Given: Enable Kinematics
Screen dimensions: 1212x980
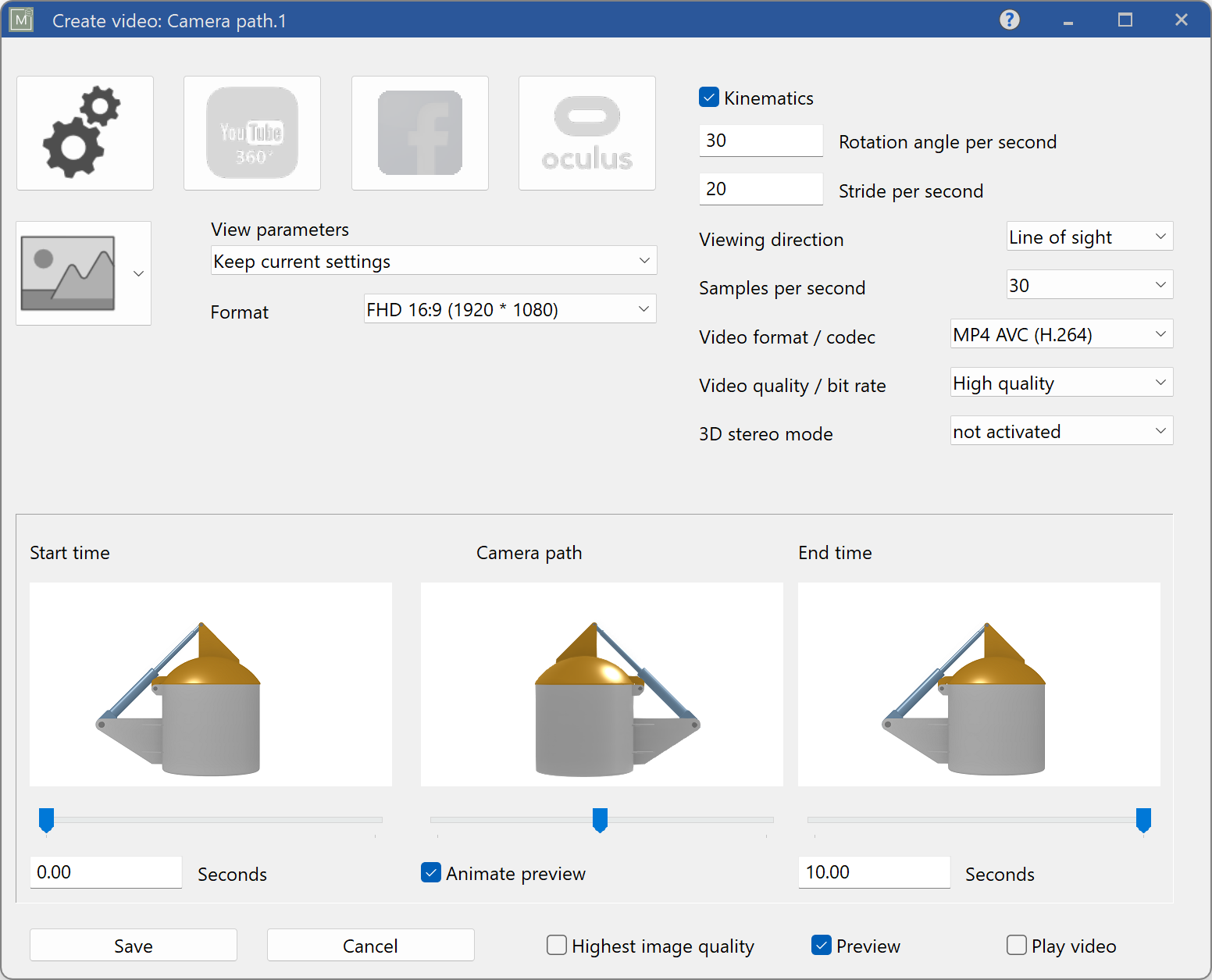Looking at the screenshot, I should click(x=708, y=97).
